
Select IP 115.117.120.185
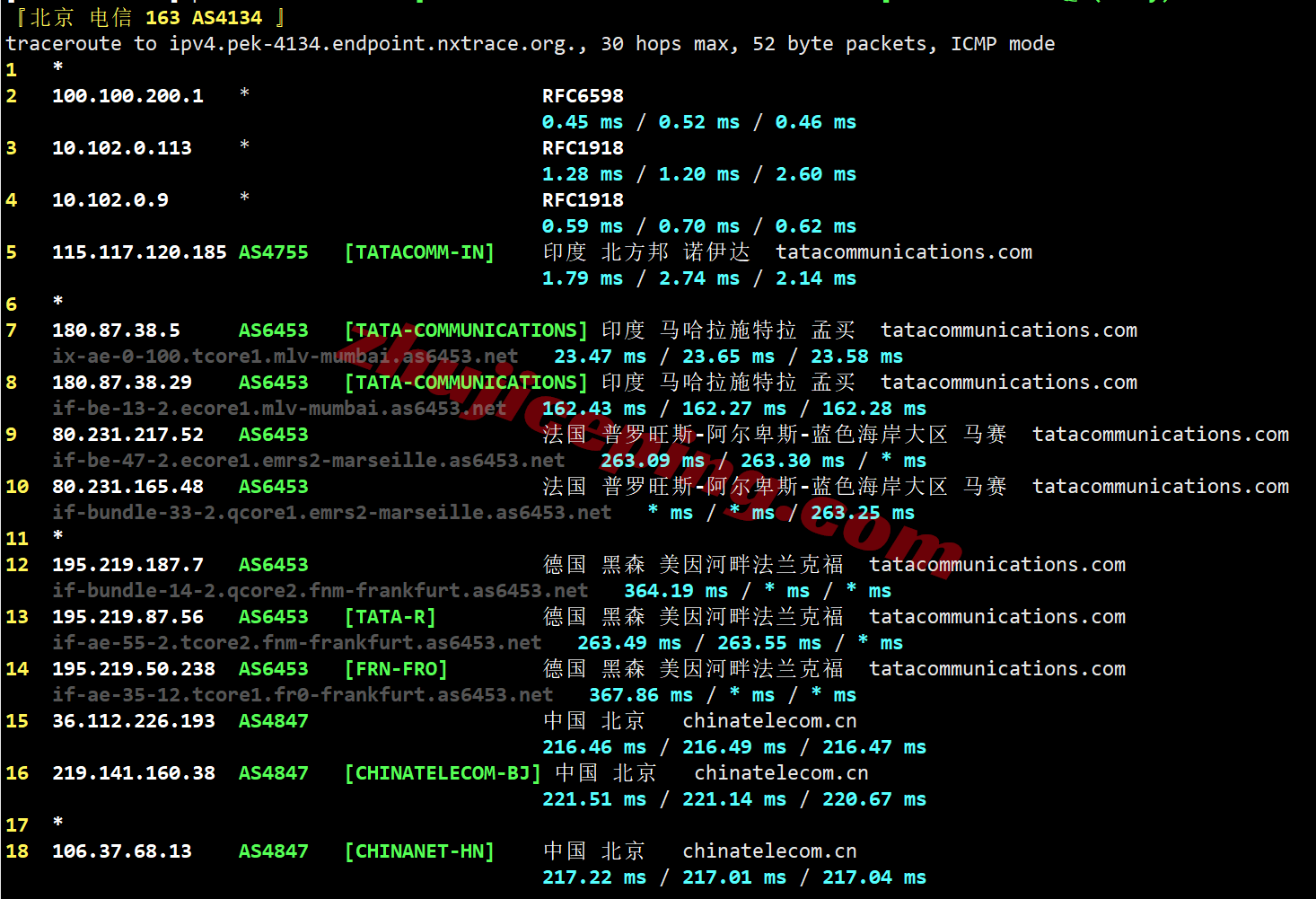click(x=139, y=252)
